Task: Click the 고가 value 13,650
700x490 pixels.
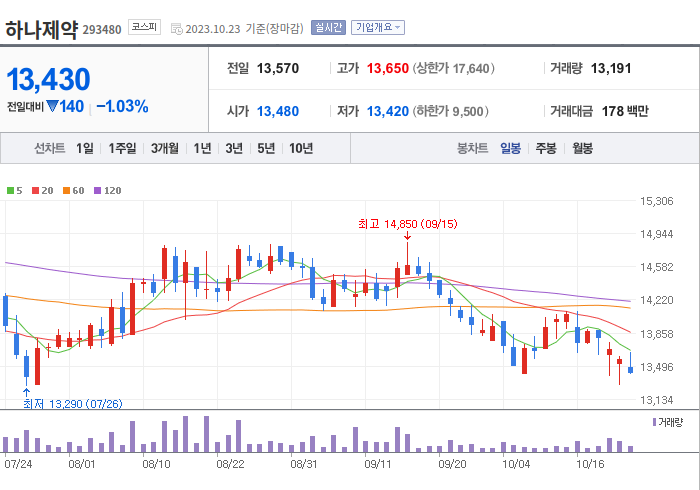Action: (x=388, y=68)
